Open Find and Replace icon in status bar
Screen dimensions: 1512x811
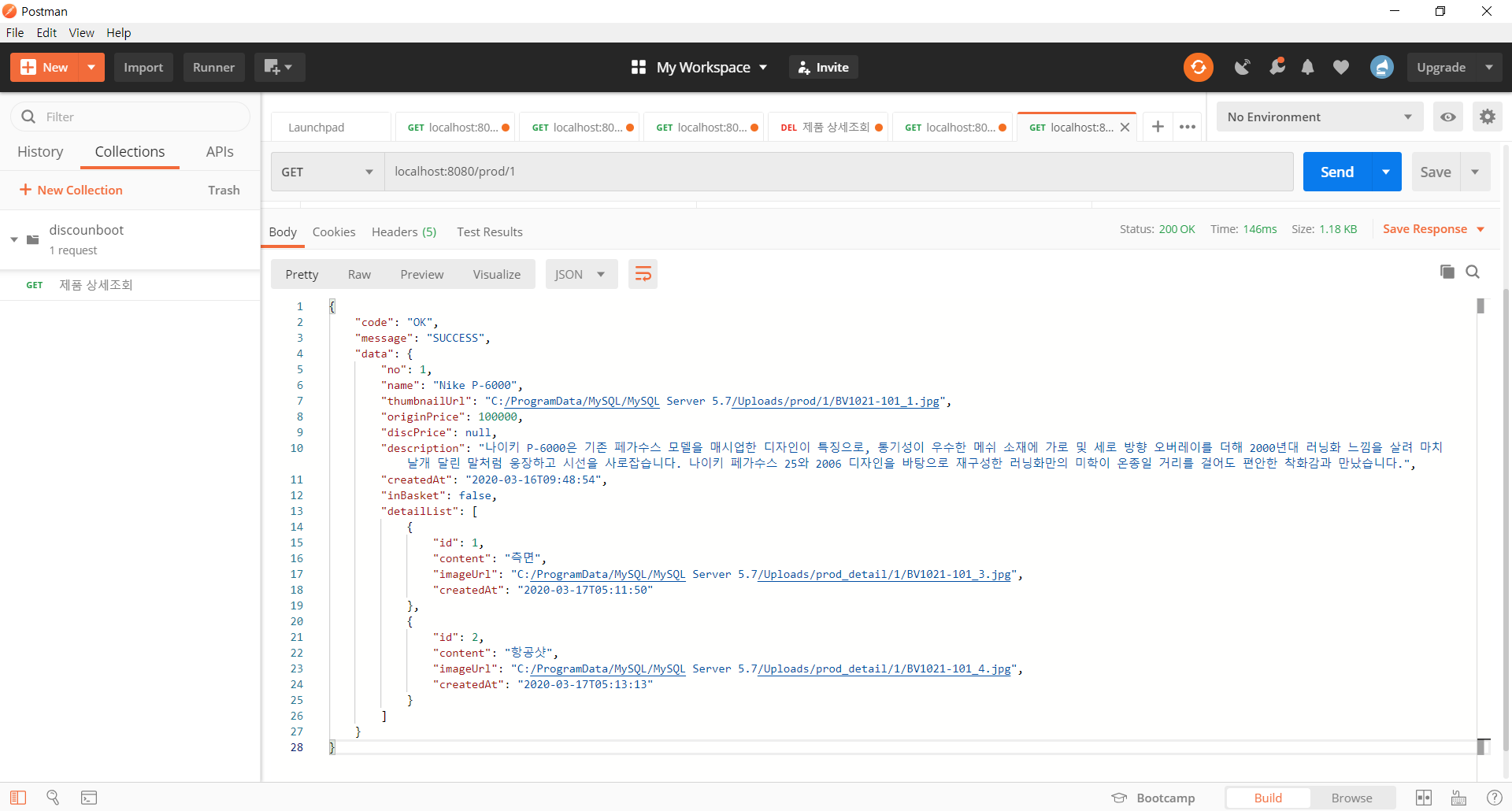coord(53,798)
